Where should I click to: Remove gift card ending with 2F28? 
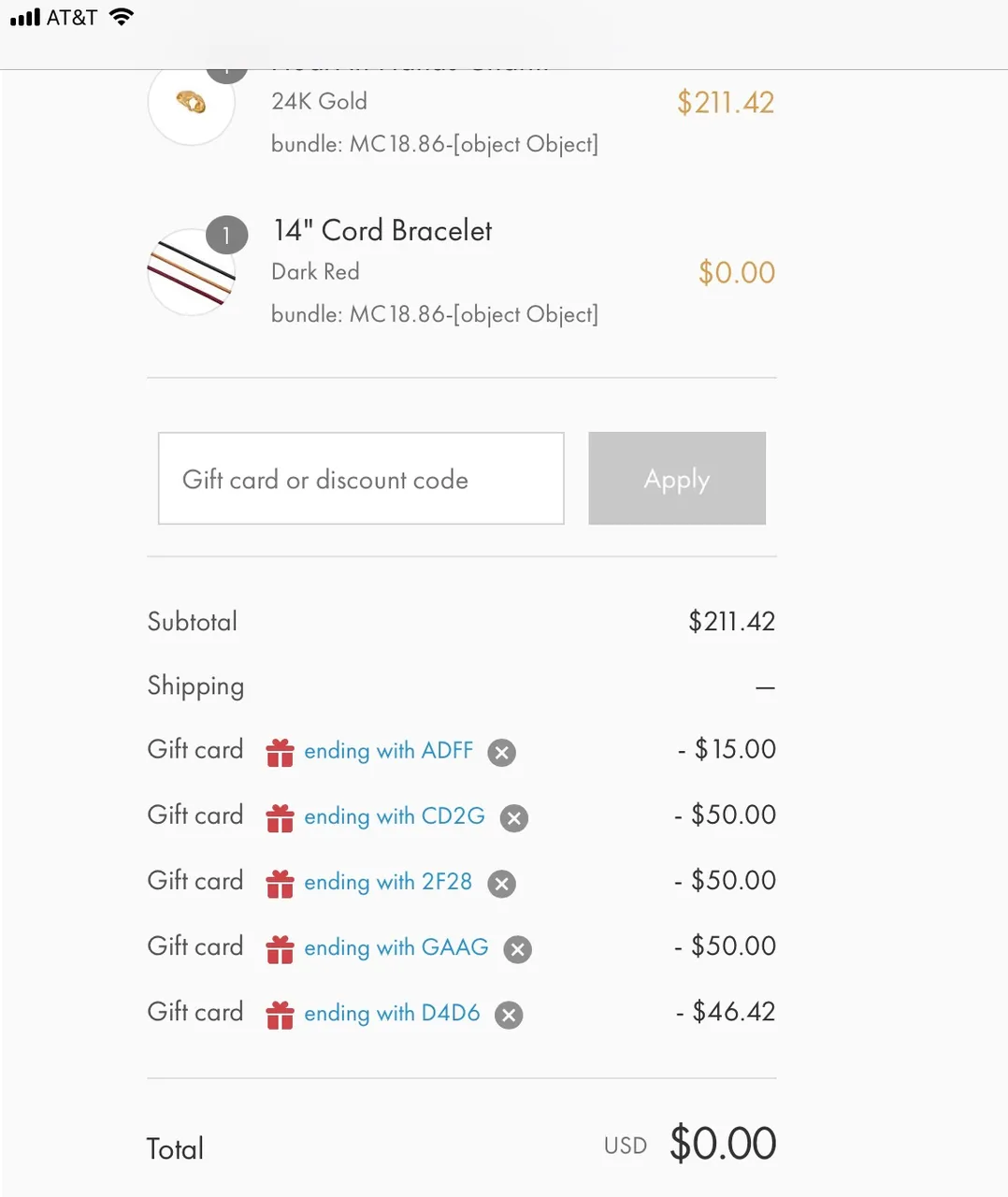click(x=502, y=884)
